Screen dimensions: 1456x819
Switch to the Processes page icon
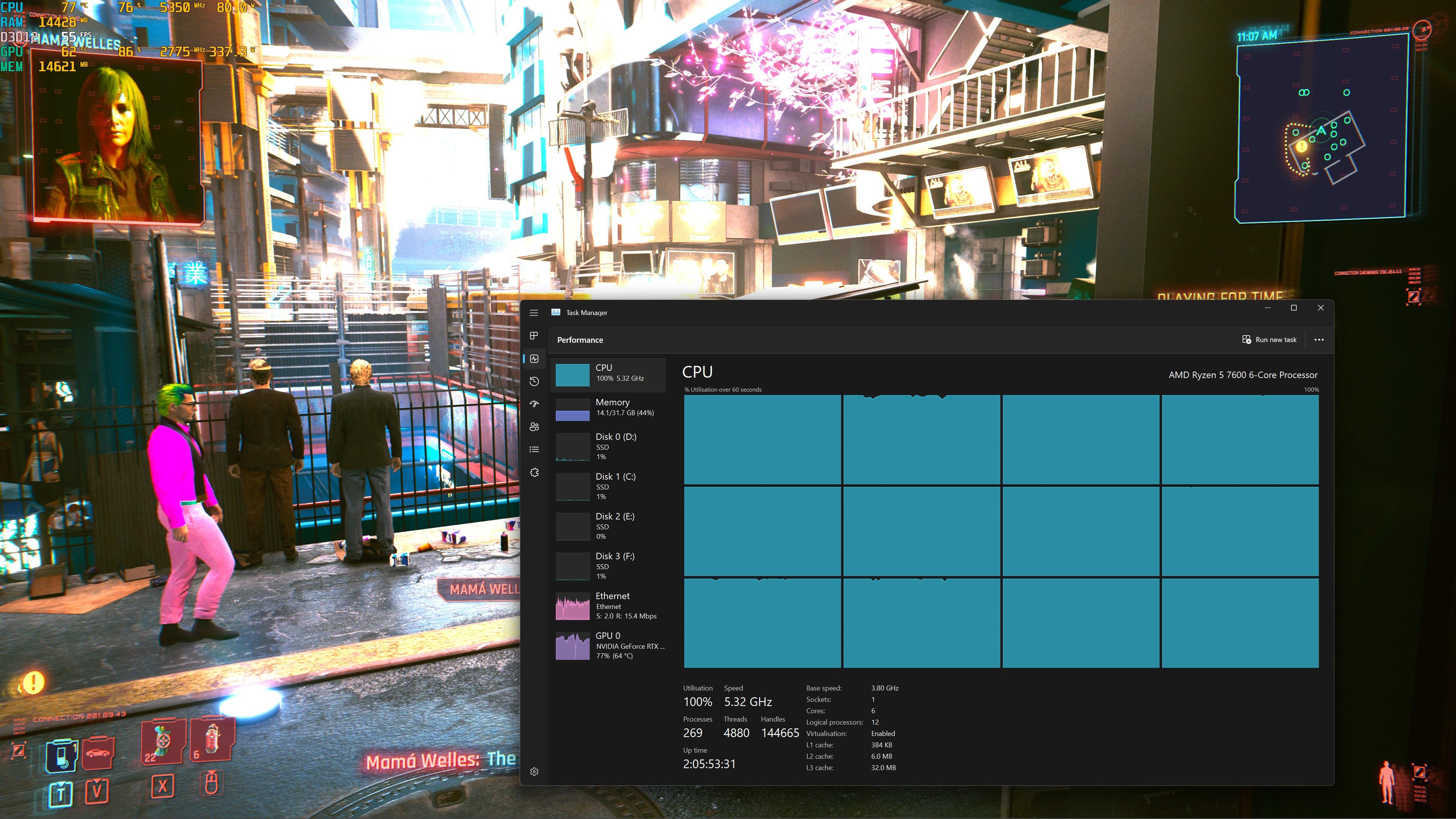(x=533, y=336)
